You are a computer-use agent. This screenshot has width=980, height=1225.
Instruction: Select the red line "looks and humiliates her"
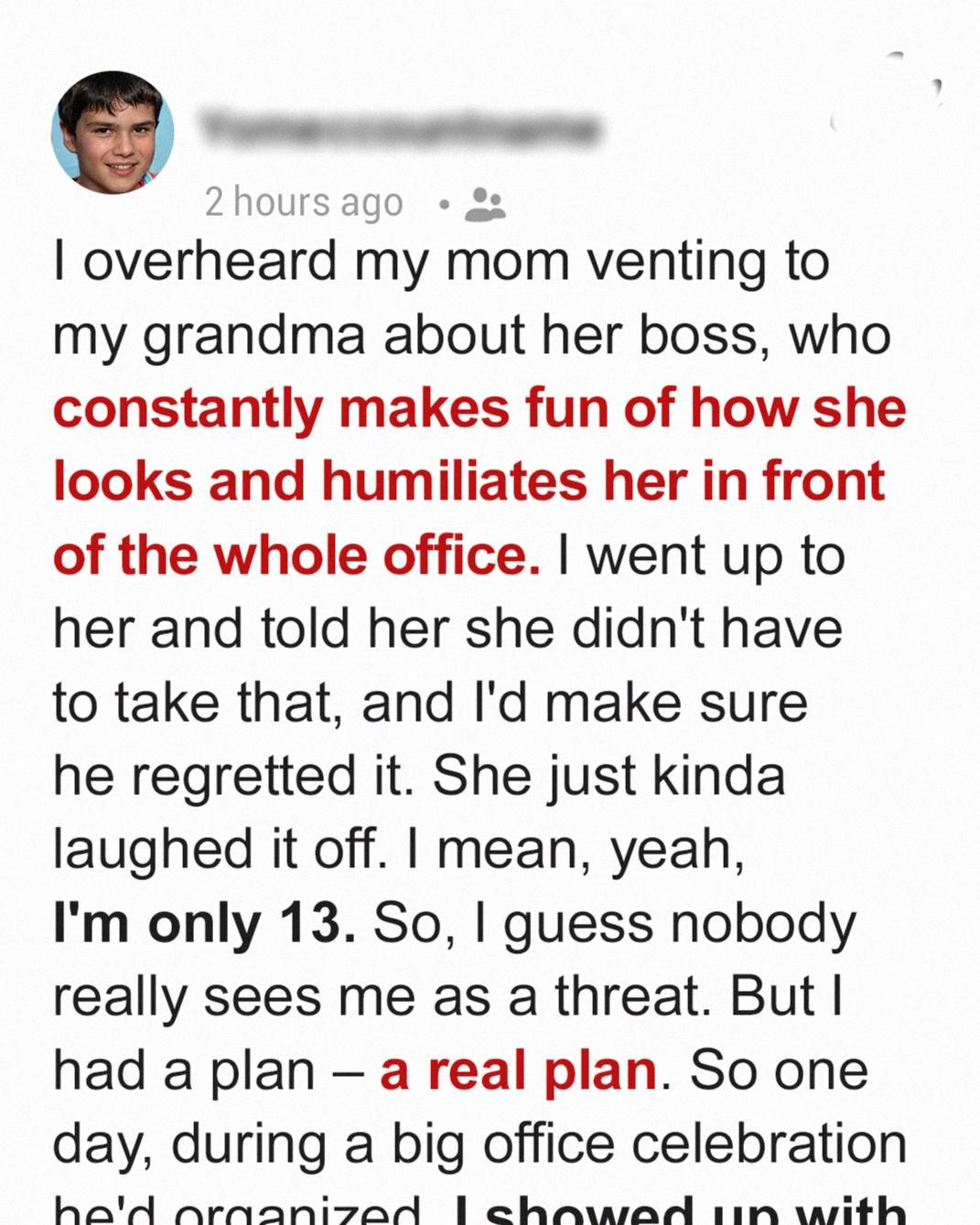[x=468, y=481]
